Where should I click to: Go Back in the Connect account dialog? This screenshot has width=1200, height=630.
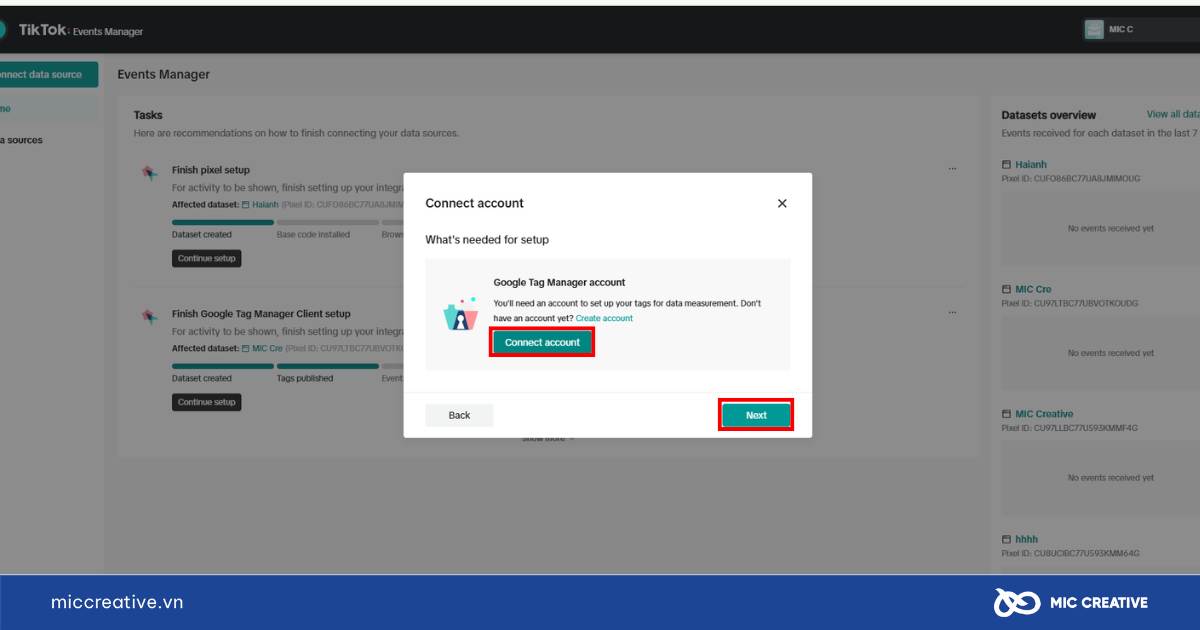(459, 415)
